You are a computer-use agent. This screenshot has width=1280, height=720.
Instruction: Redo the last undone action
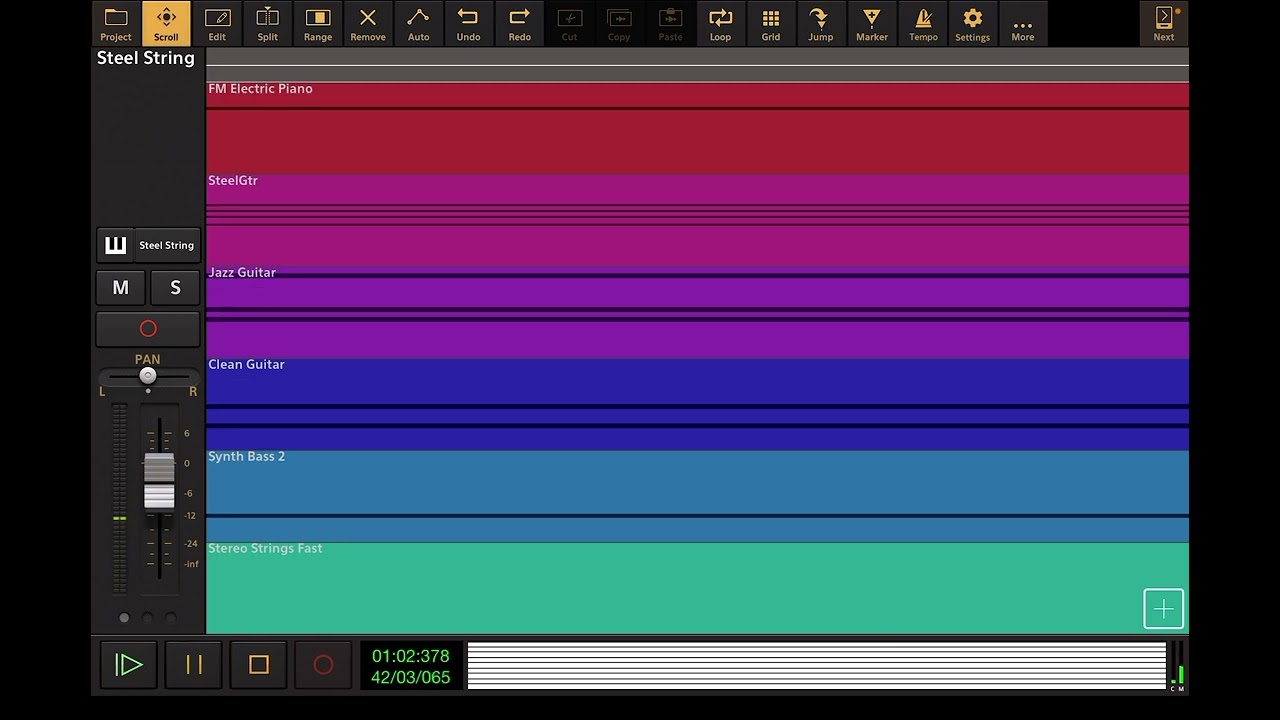point(520,24)
